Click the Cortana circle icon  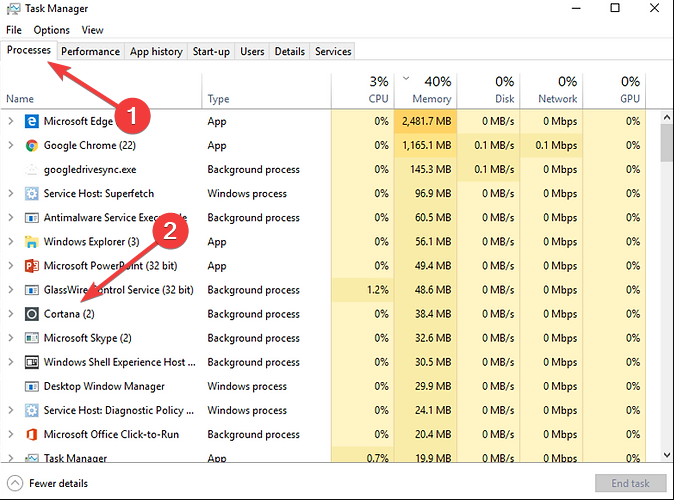click(31, 314)
